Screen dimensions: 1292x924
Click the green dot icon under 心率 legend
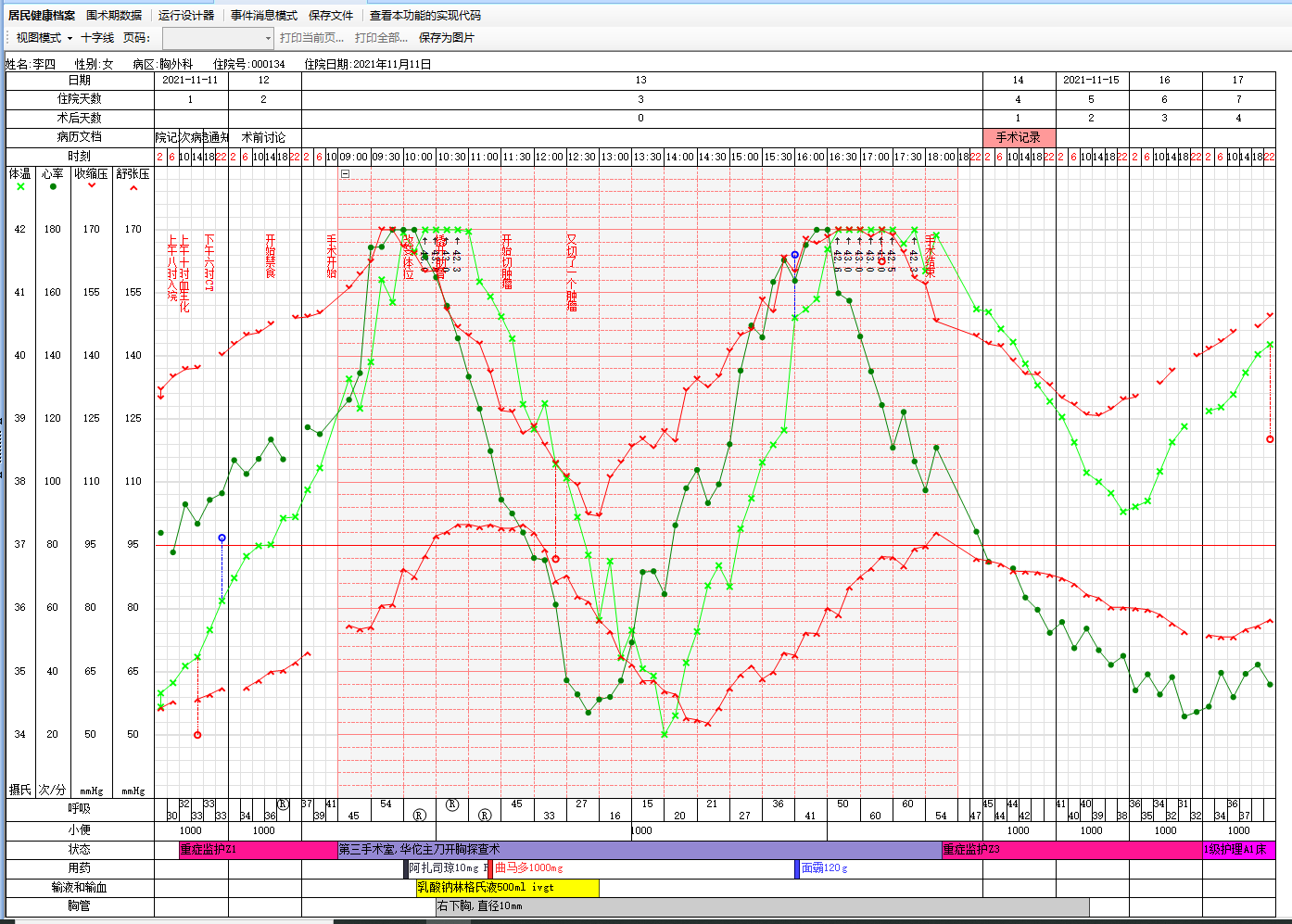53,187
